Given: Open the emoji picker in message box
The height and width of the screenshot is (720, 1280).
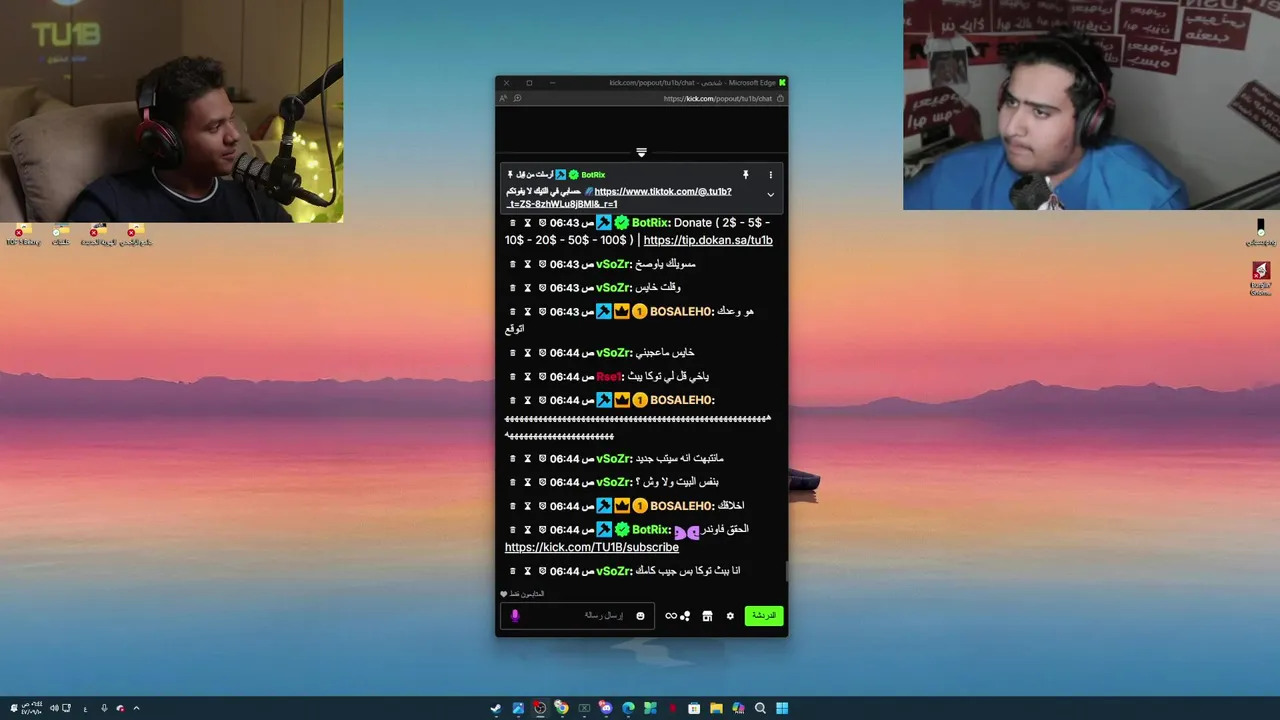Looking at the screenshot, I should (x=640, y=616).
